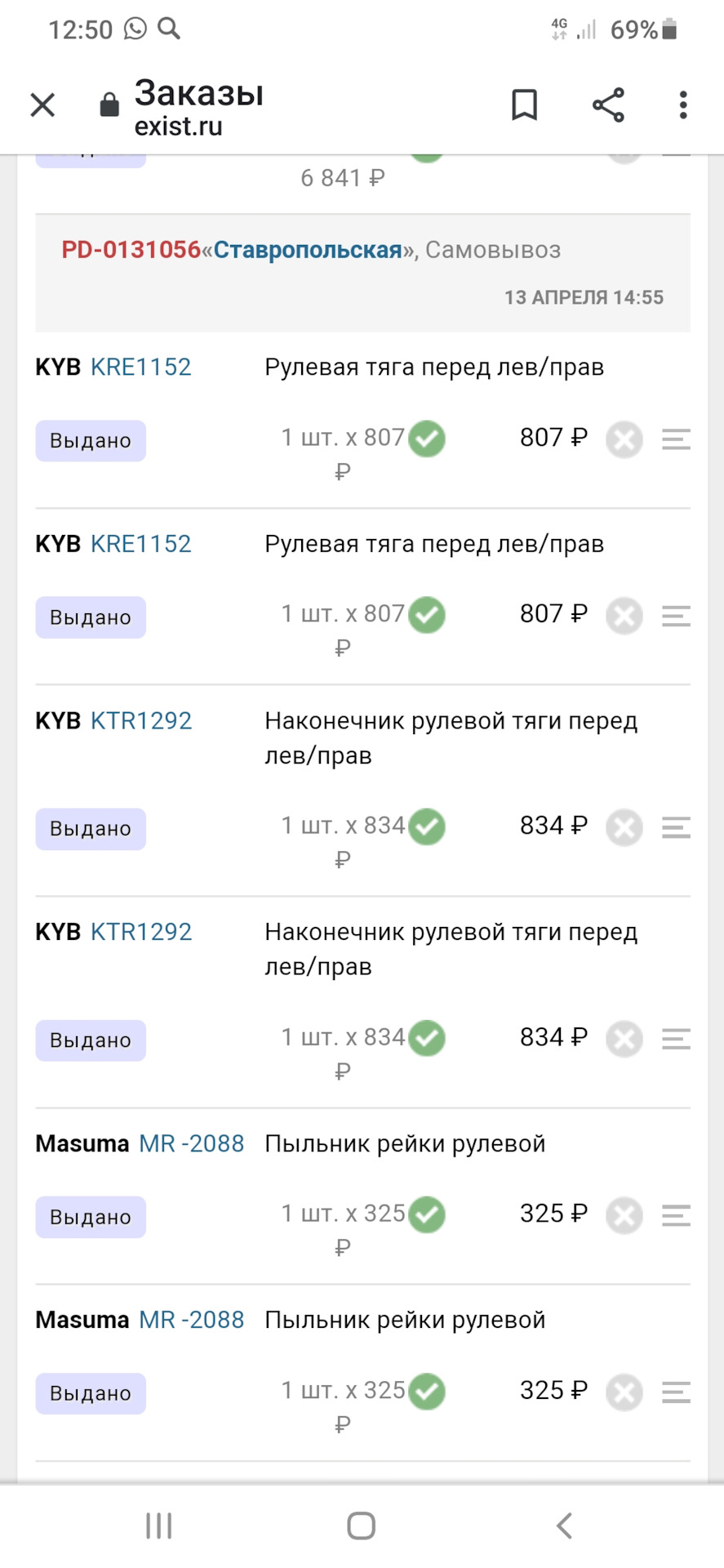Open the three-dot overflow menu
Viewport: 724px width, 1568px height.
click(x=683, y=105)
